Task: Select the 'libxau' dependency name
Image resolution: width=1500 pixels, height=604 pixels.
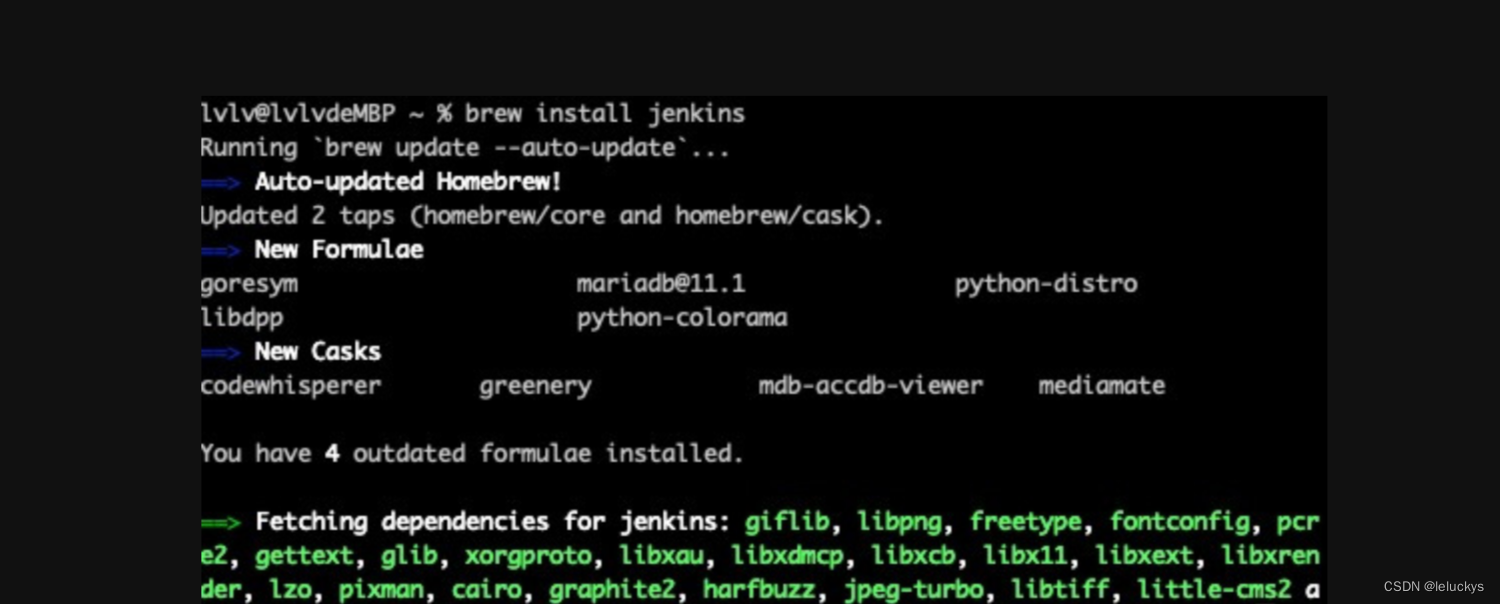Action: [661, 556]
